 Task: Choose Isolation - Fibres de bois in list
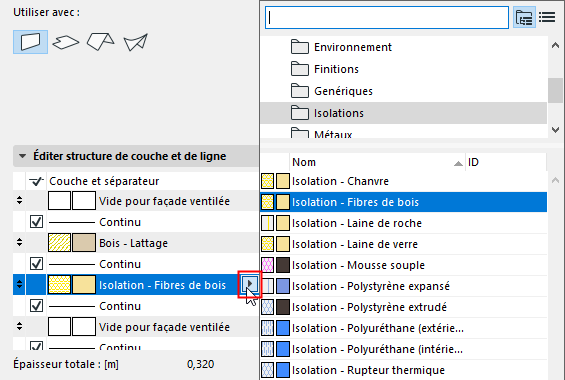coord(404,202)
